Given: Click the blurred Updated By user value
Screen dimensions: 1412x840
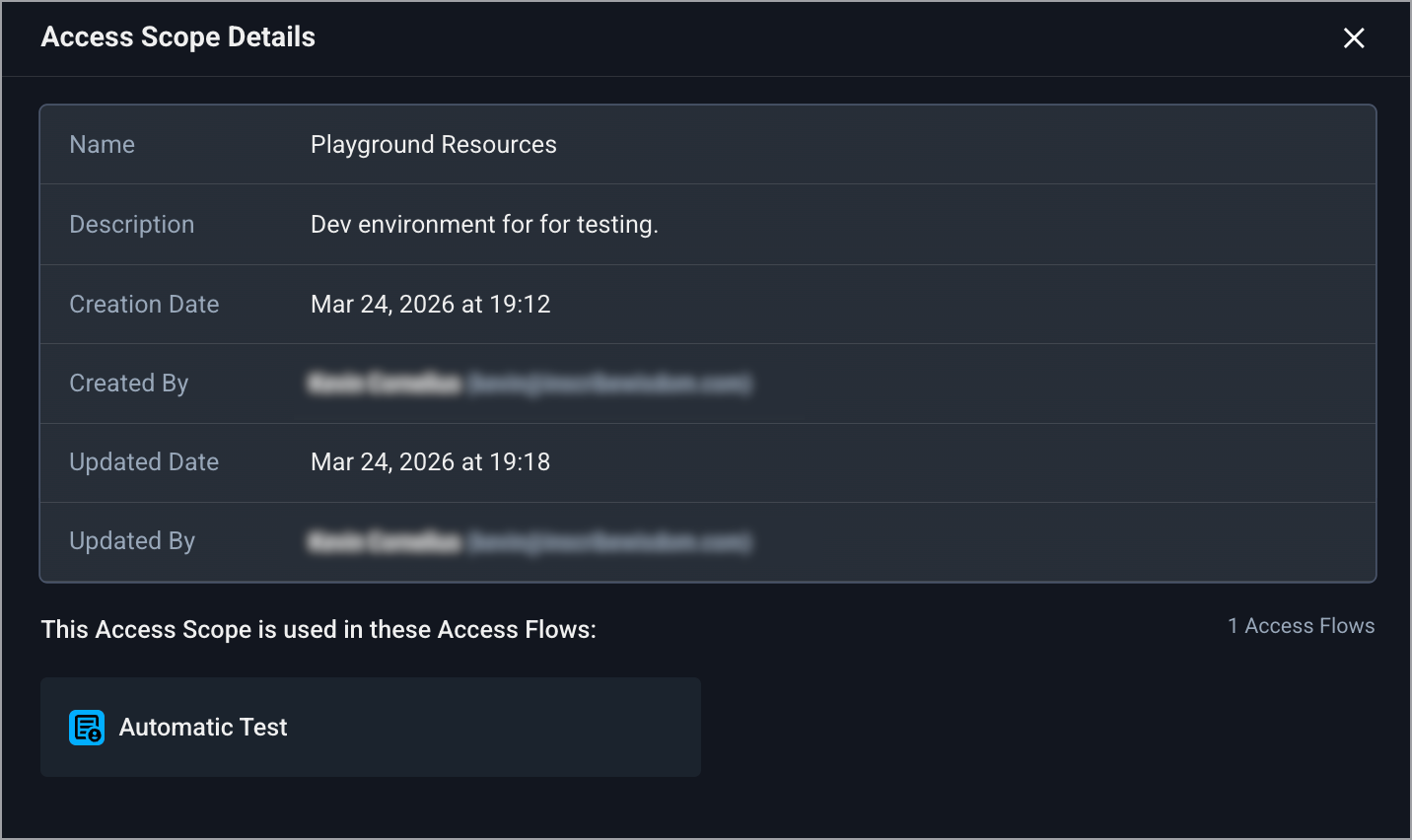Looking at the screenshot, I should click(529, 541).
